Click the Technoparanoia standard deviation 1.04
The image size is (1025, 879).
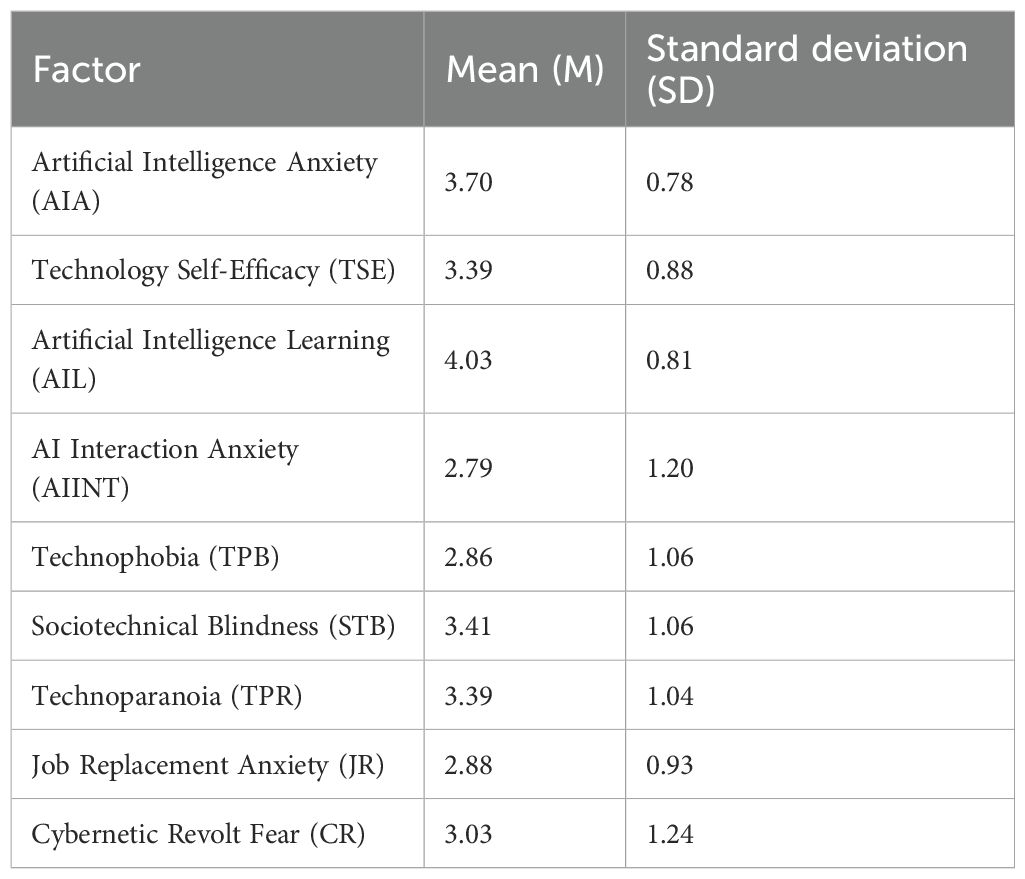click(x=671, y=695)
